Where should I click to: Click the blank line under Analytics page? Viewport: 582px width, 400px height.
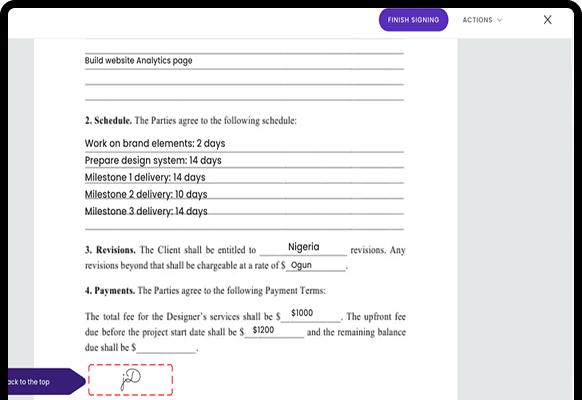point(244,79)
